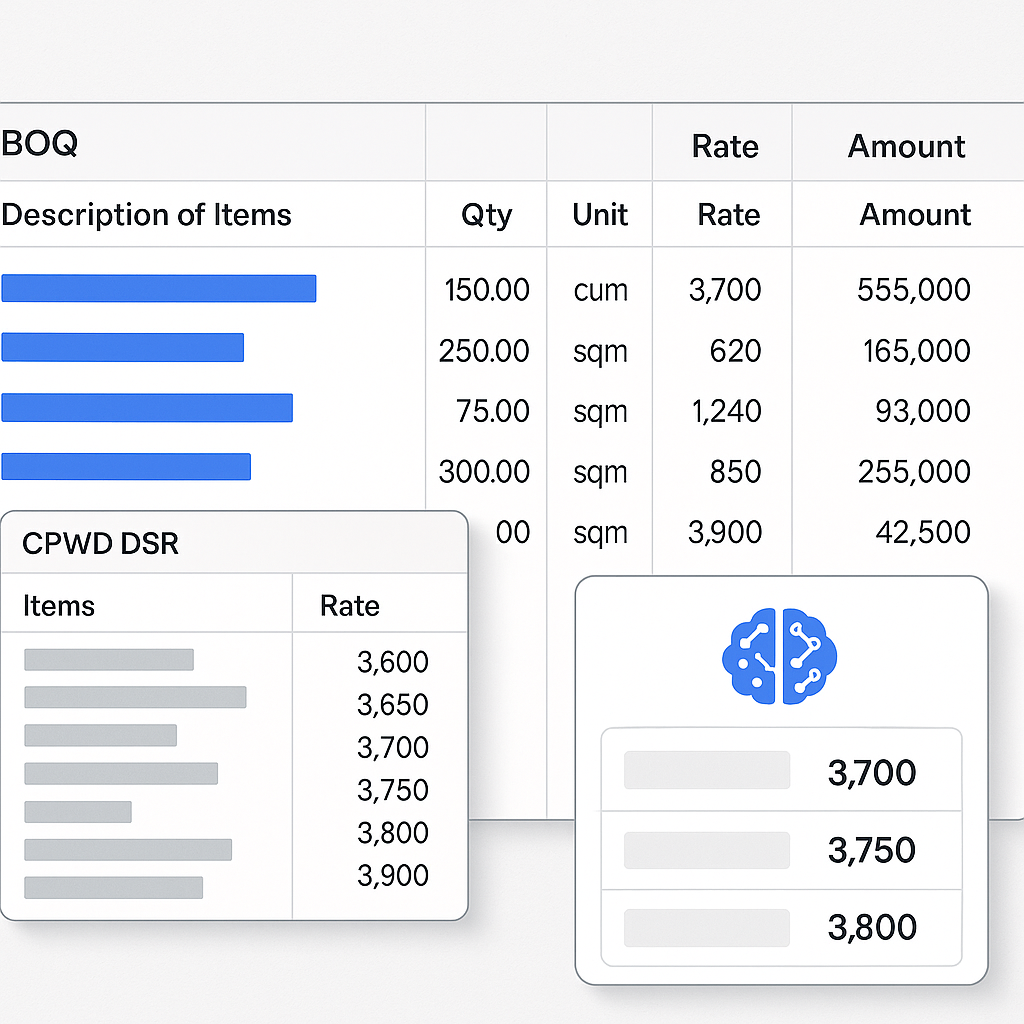This screenshot has width=1024, height=1024.
Task: Click the Description of Items column header
Action: point(146,215)
